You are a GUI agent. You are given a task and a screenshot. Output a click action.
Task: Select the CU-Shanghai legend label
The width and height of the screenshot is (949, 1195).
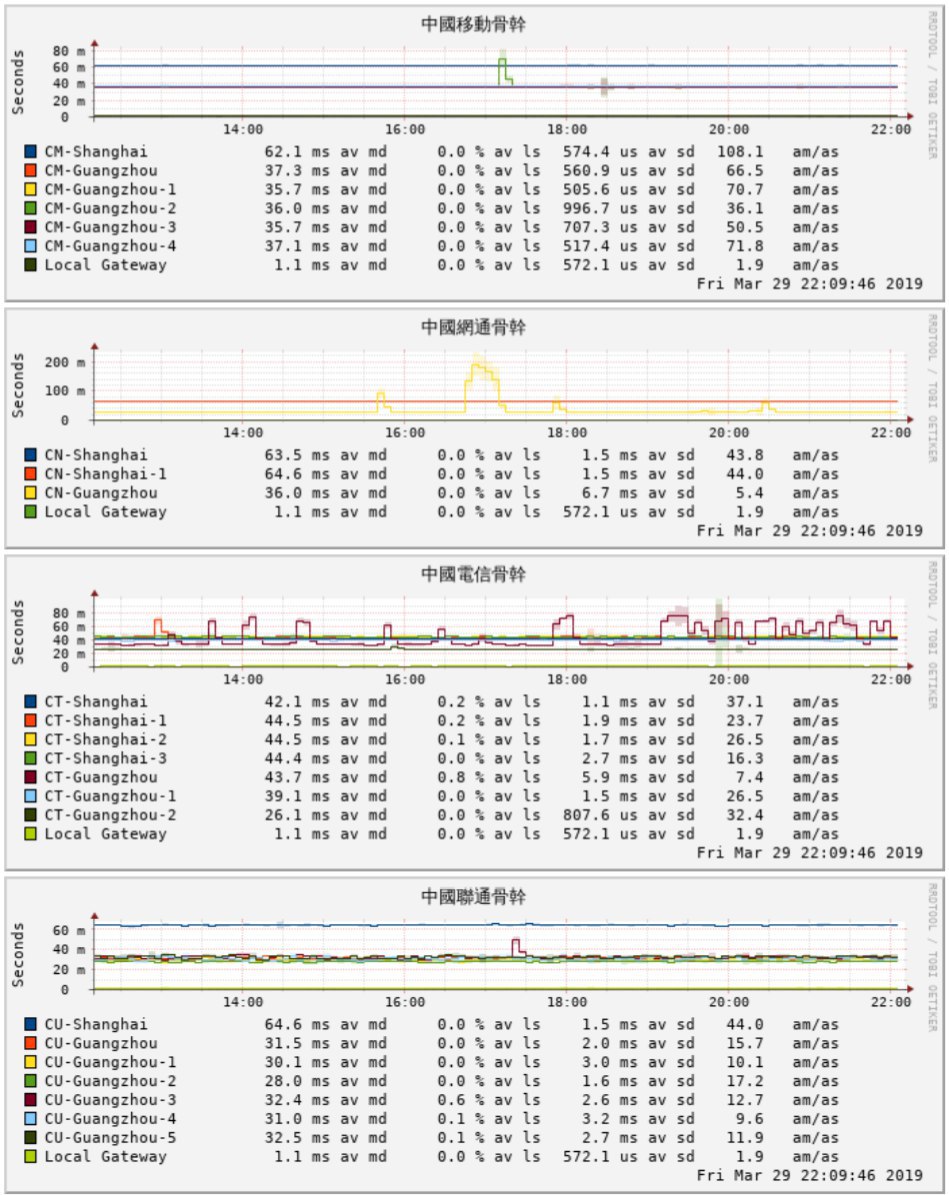96,1024
